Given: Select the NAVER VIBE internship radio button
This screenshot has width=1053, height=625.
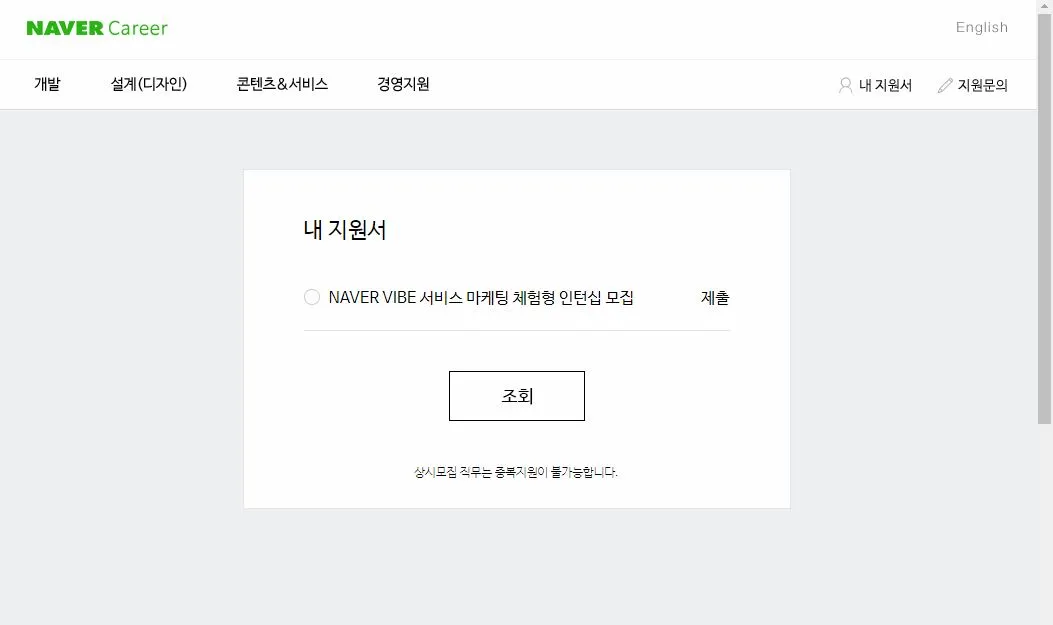Looking at the screenshot, I should pos(312,297).
